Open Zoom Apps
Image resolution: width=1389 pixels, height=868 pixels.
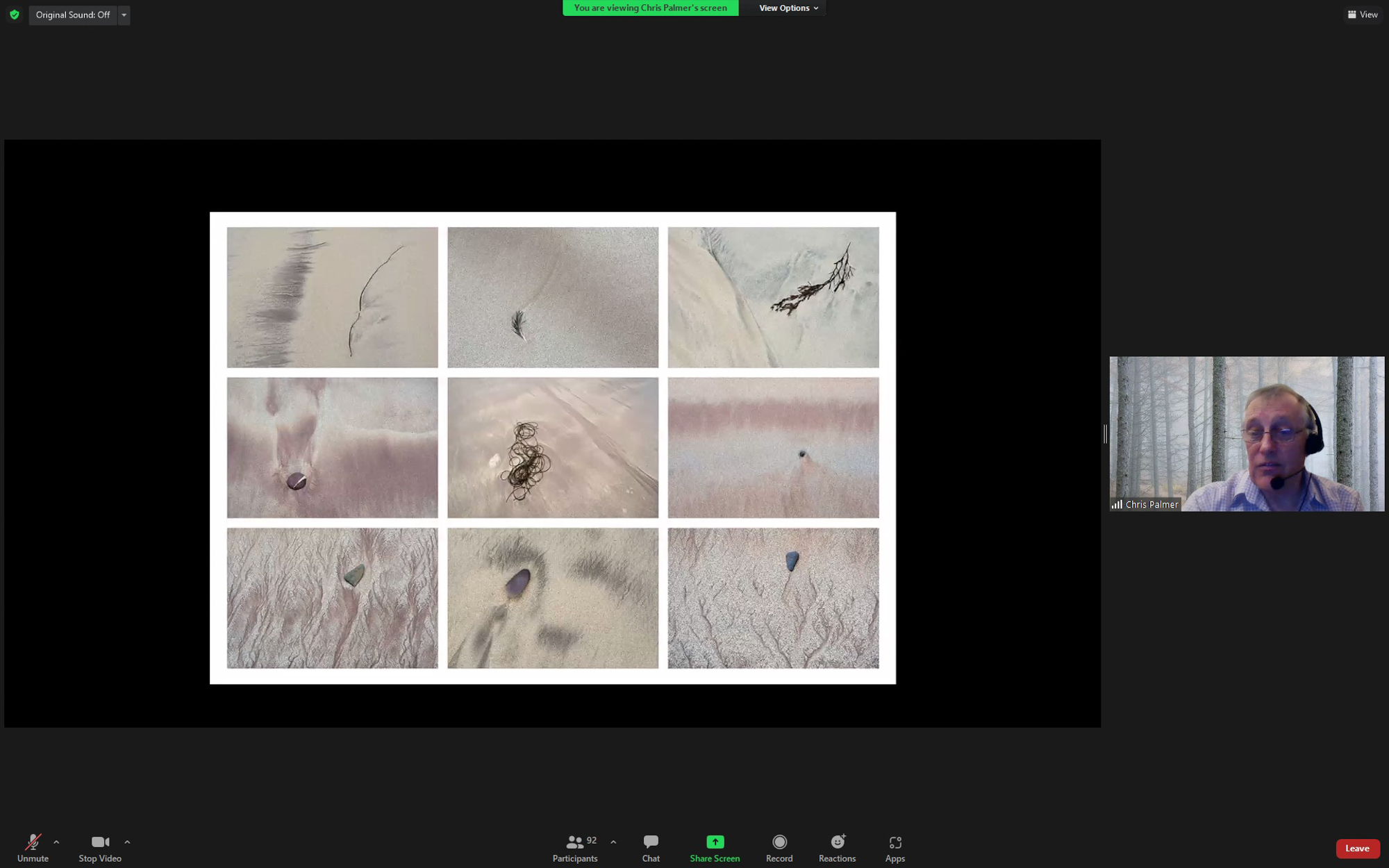(895, 848)
